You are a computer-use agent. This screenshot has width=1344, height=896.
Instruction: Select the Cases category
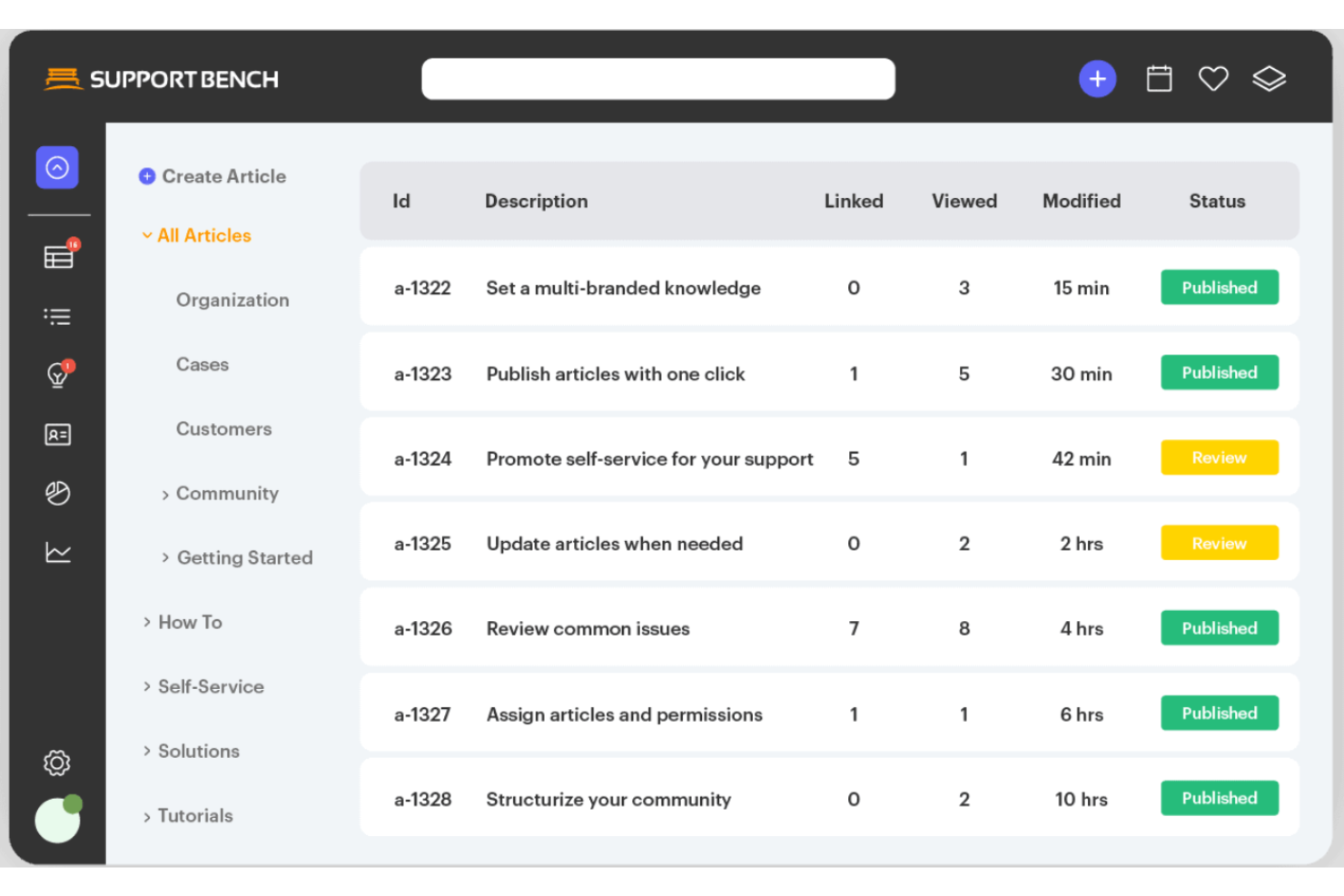click(x=203, y=364)
